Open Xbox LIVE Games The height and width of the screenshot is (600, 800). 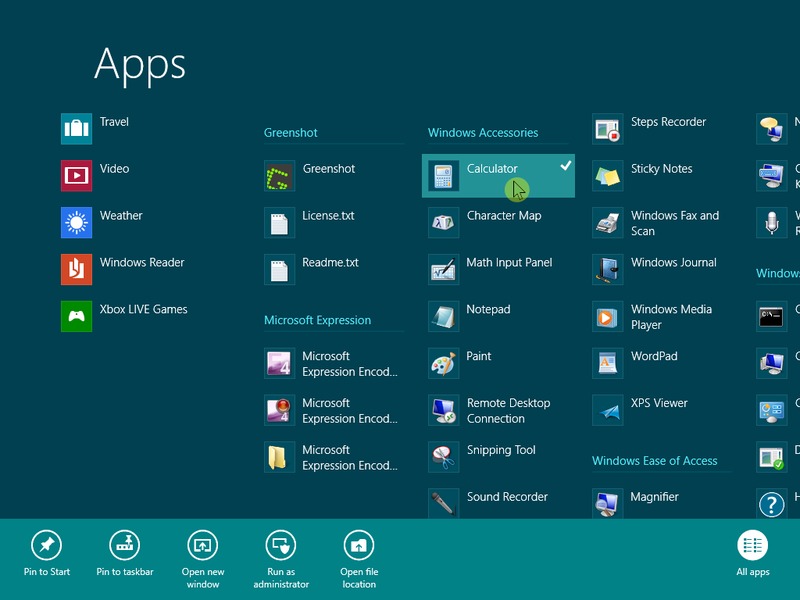pos(77,316)
